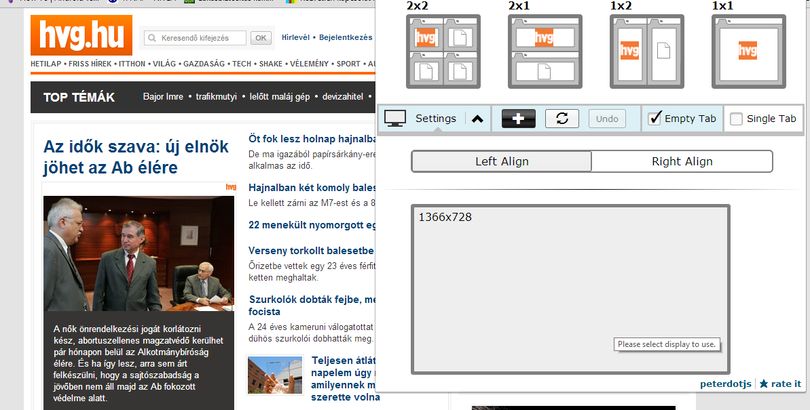This screenshot has height=410, width=810.
Task: Select the 2x2 tab layout icon
Action: (x=443, y=51)
